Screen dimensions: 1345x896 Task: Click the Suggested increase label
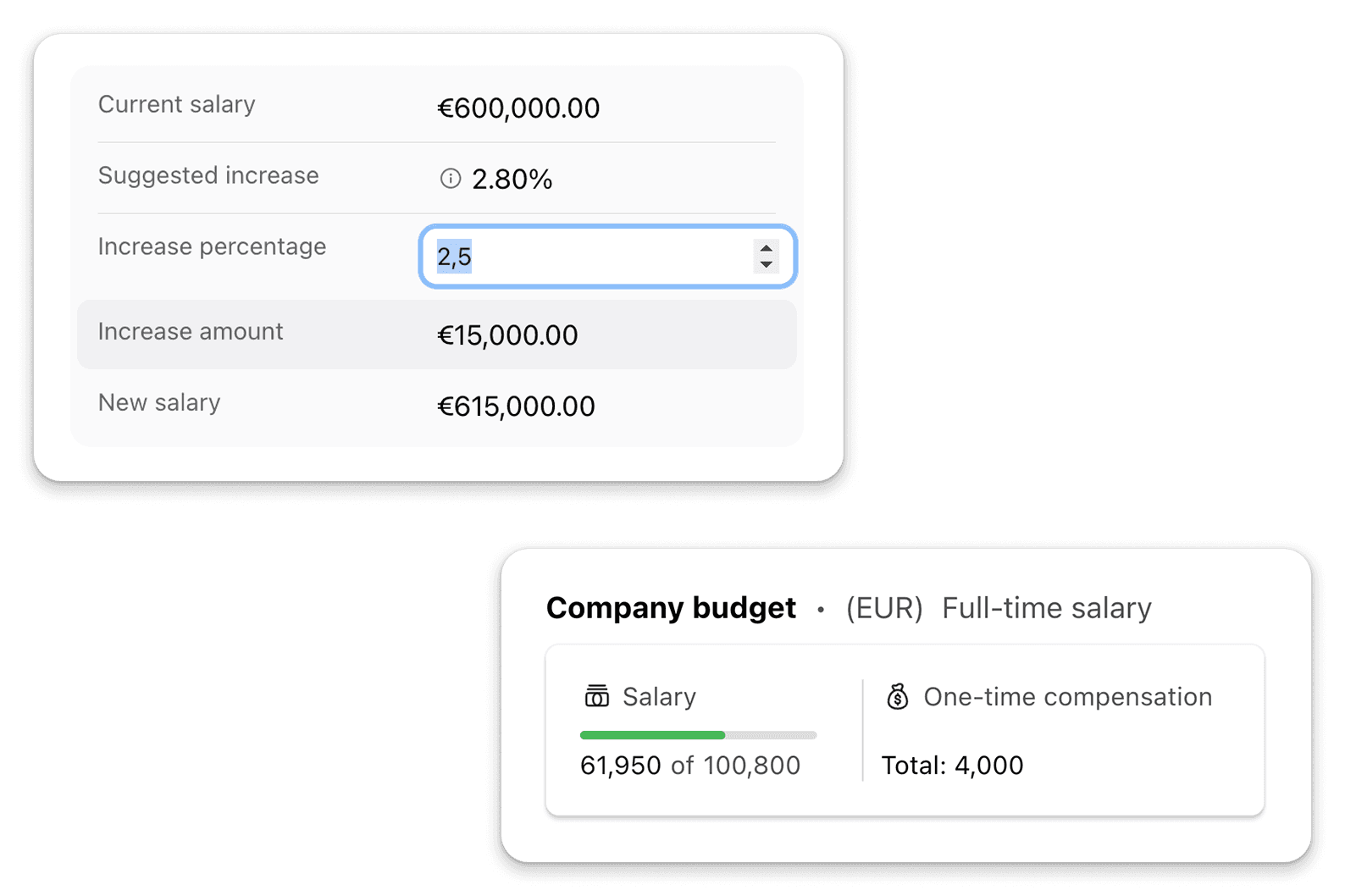click(208, 175)
